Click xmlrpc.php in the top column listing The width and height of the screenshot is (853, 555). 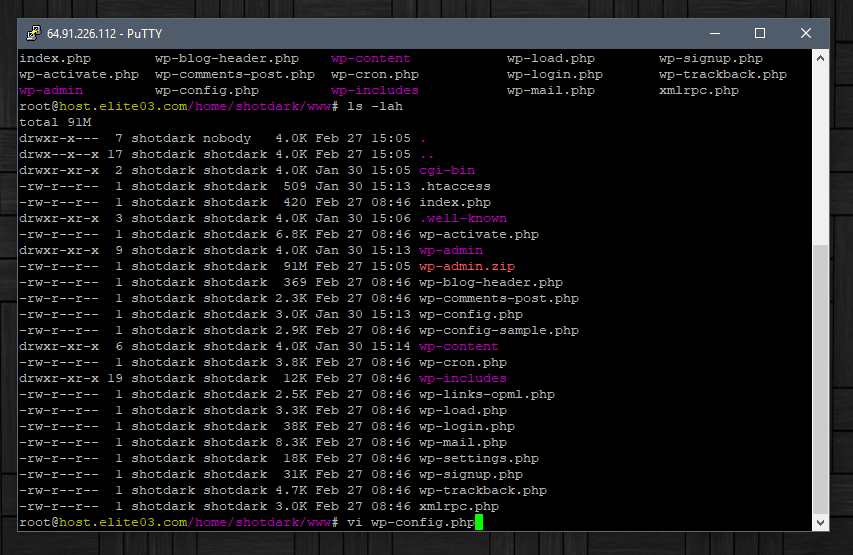tap(699, 90)
